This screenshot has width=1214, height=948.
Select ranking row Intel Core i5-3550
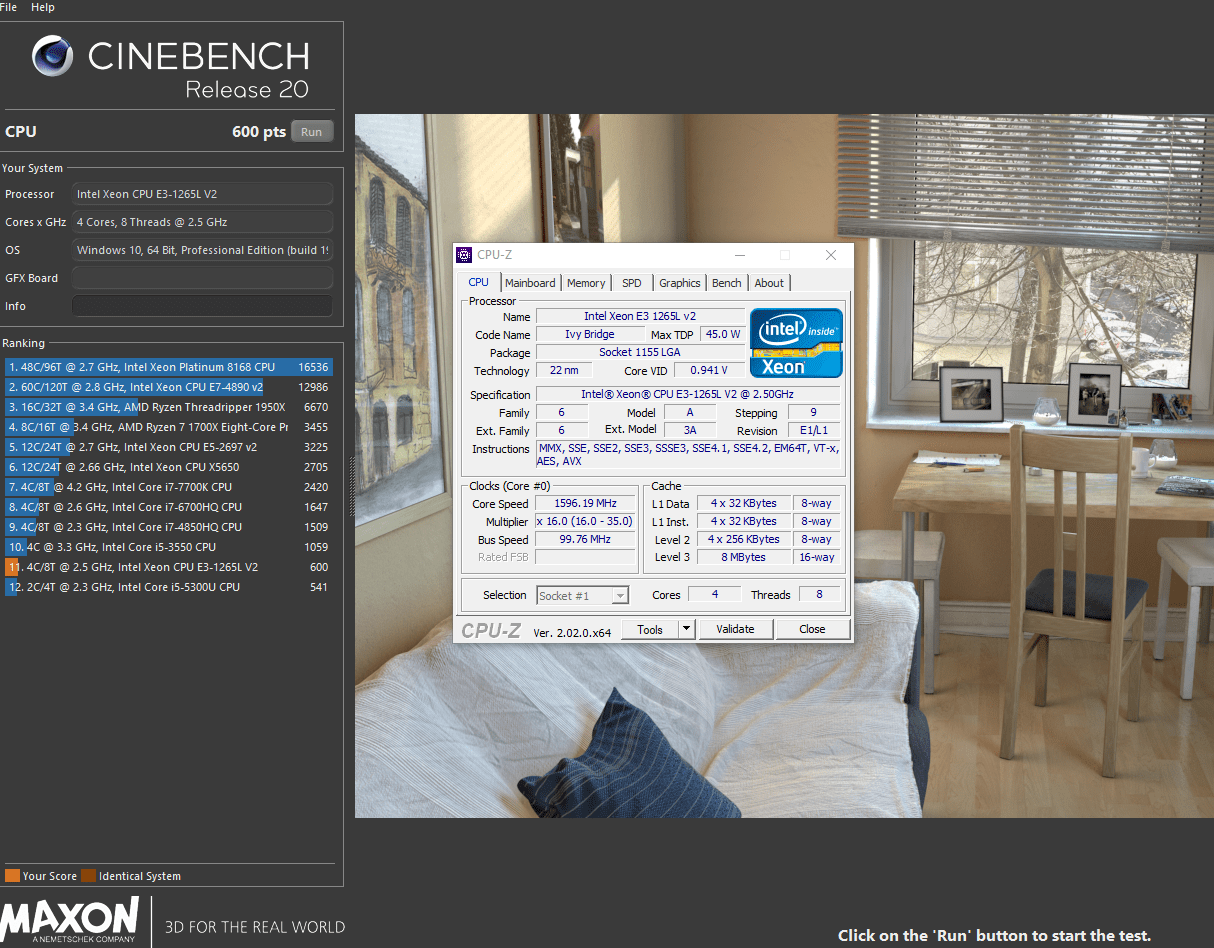coord(168,547)
